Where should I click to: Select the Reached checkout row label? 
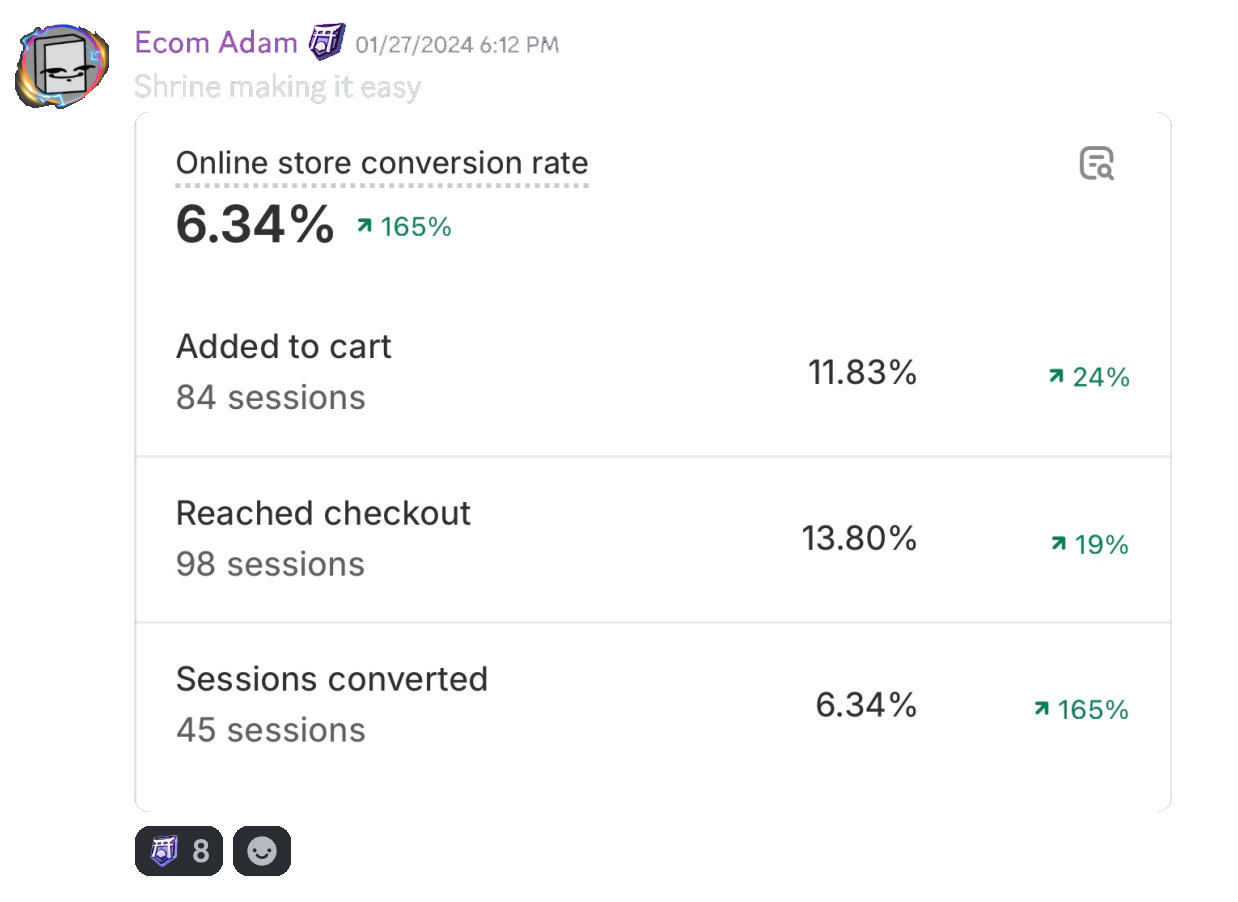click(323, 513)
